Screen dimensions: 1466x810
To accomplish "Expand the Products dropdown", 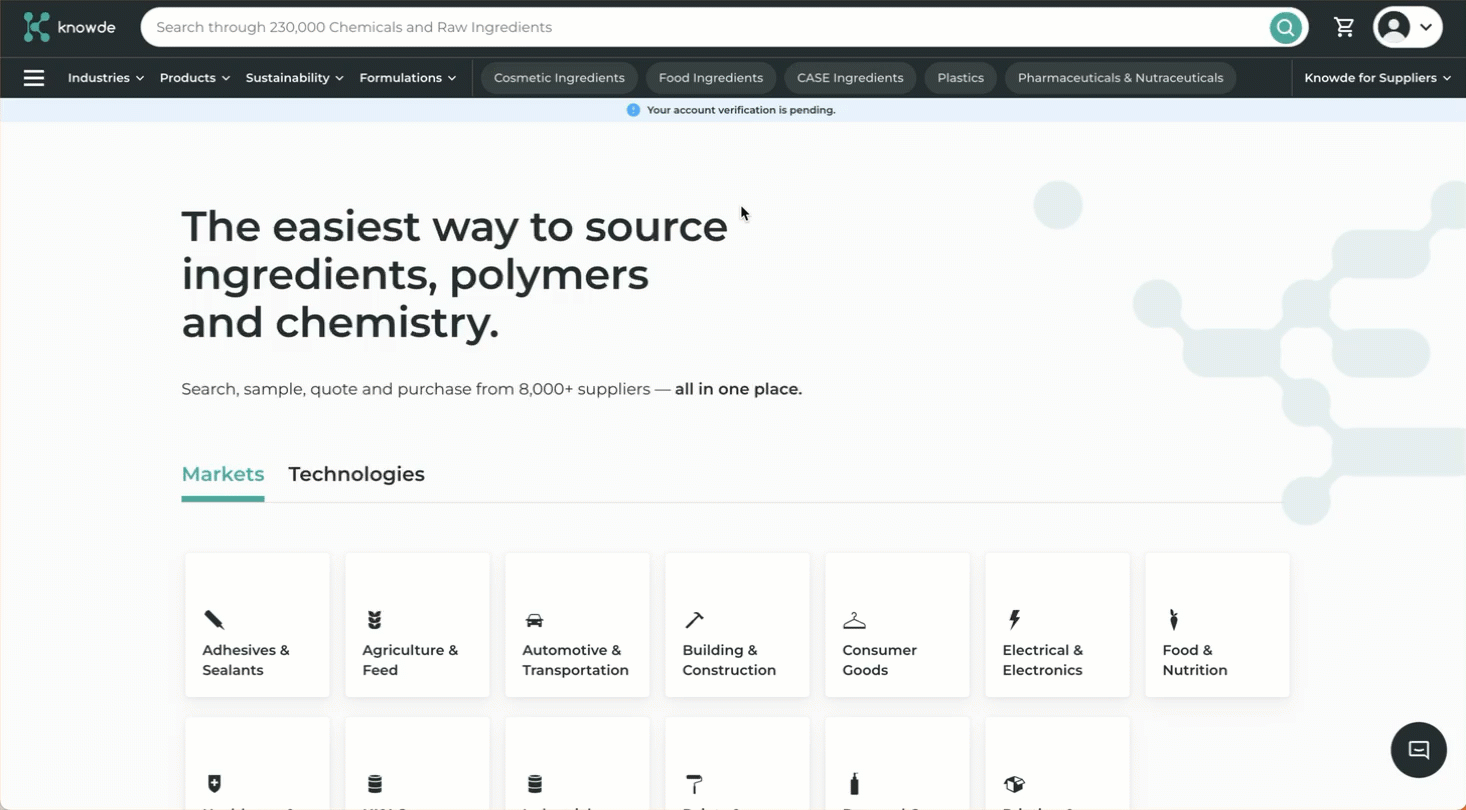I will click(x=195, y=78).
